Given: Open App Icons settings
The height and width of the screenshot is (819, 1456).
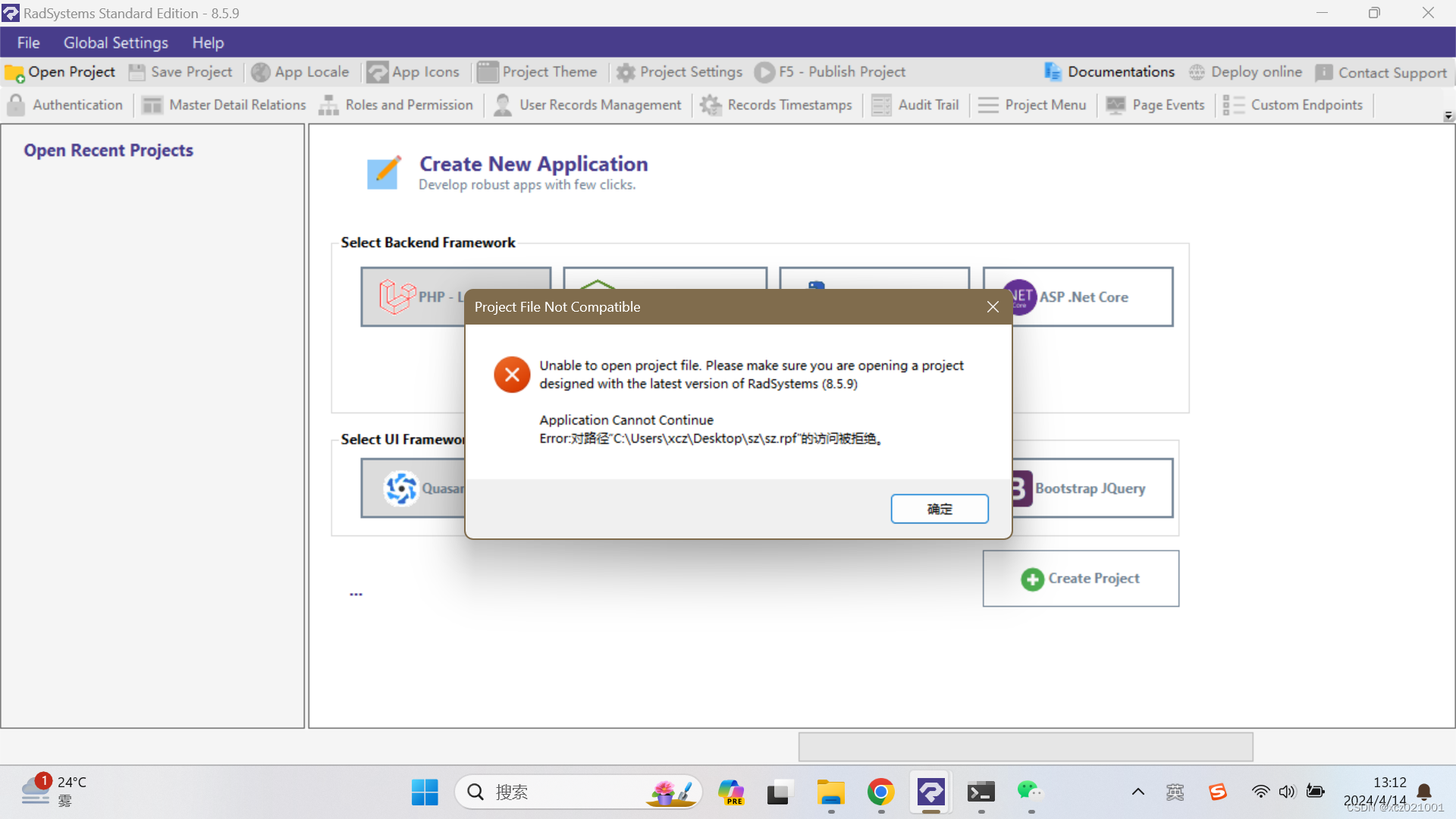Looking at the screenshot, I should (413, 72).
